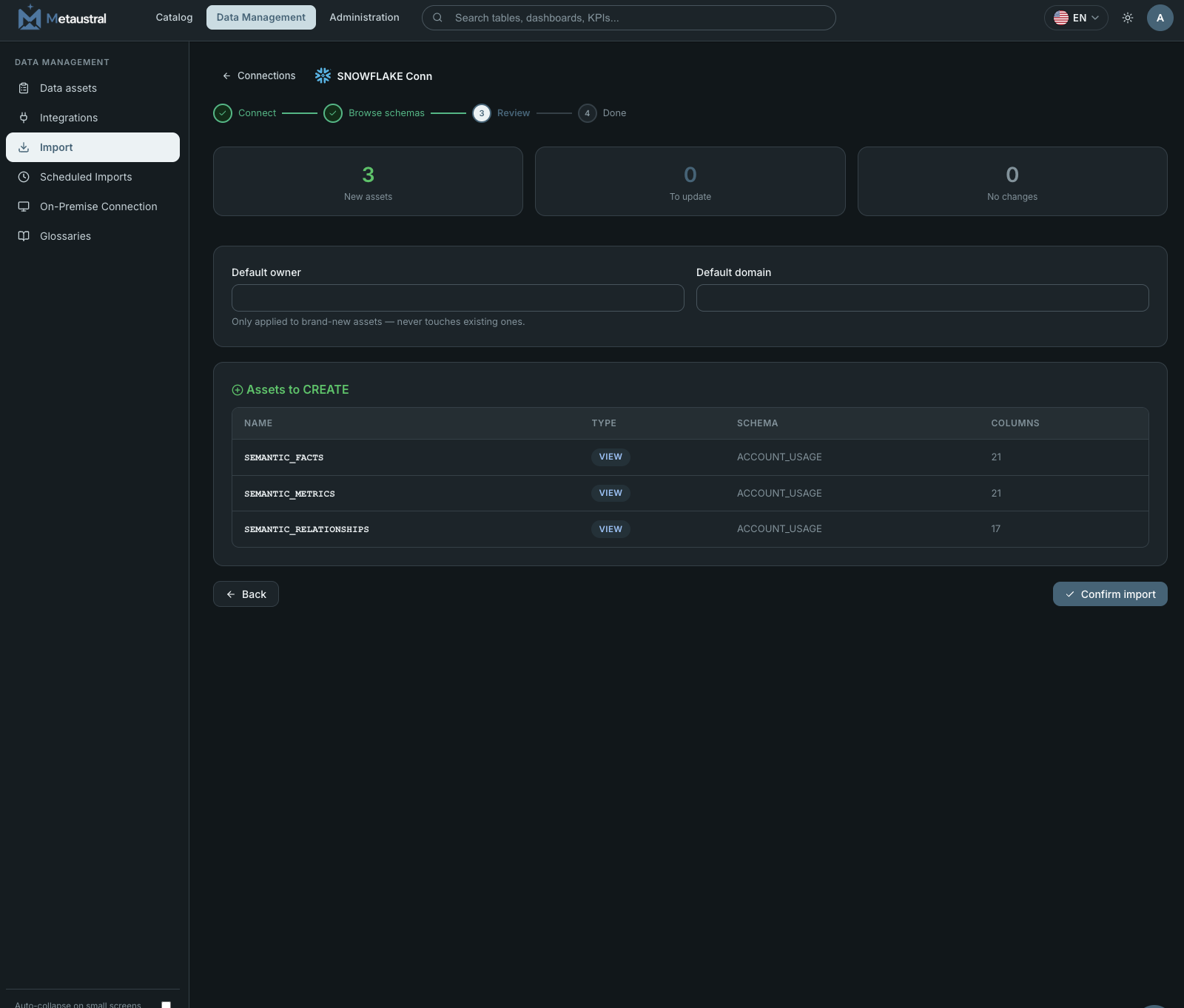Select the Review step 3 circle
The image size is (1184, 1008).
tap(482, 113)
